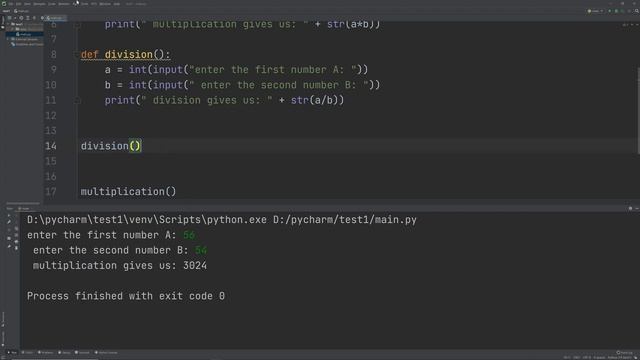The image size is (640, 360).
Task: Click line number 12 in the gutter
Action: [51, 116]
